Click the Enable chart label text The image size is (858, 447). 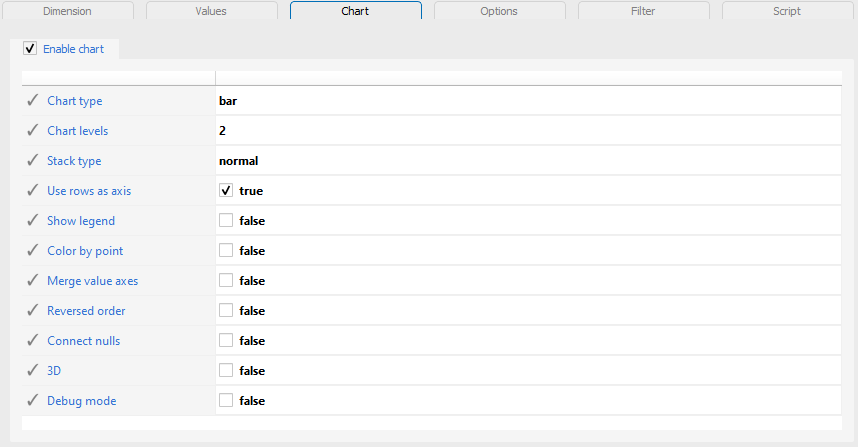[x=73, y=49]
